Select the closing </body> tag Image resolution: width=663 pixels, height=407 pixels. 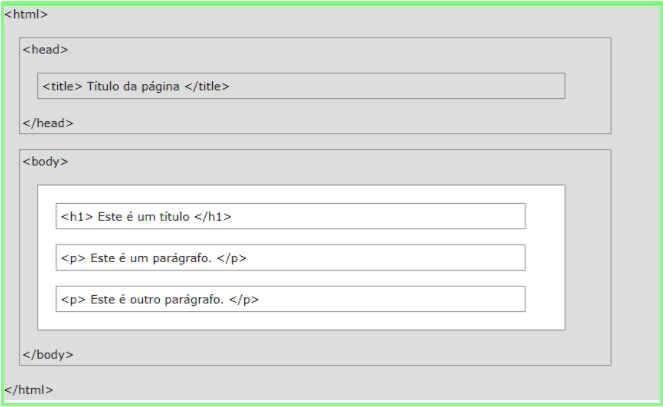pyautogui.click(x=48, y=355)
